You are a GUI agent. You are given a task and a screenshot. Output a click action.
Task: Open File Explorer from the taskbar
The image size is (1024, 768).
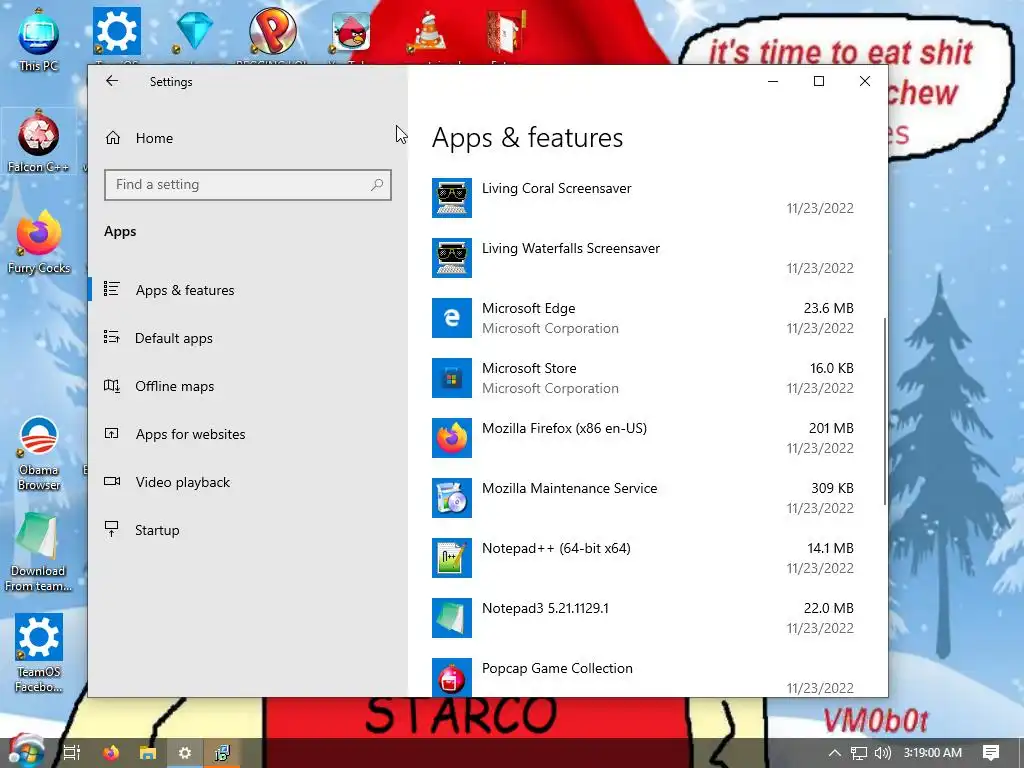pyautogui.click(x=148, y=753)
